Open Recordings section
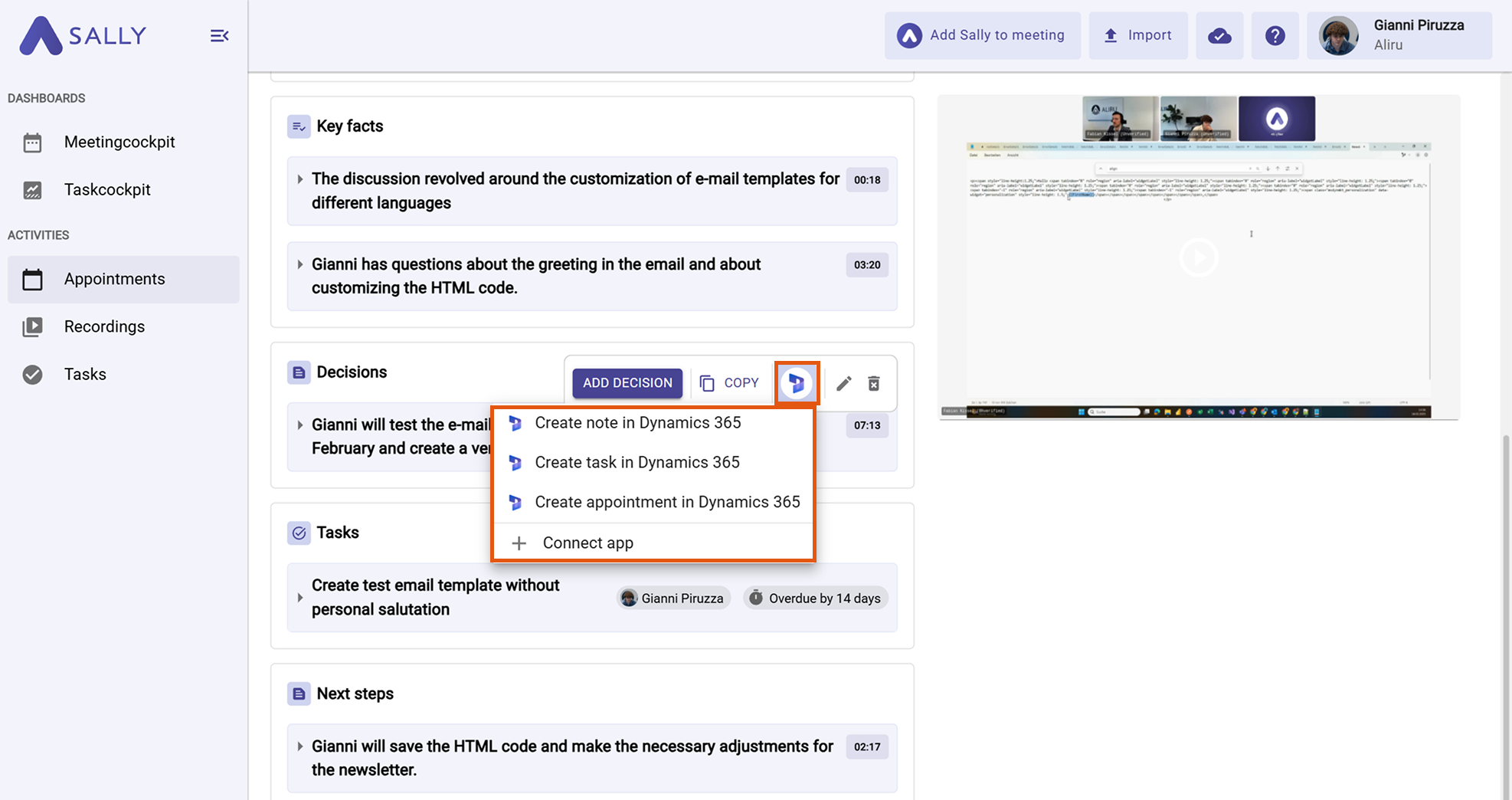 click(x=123, y=326)
